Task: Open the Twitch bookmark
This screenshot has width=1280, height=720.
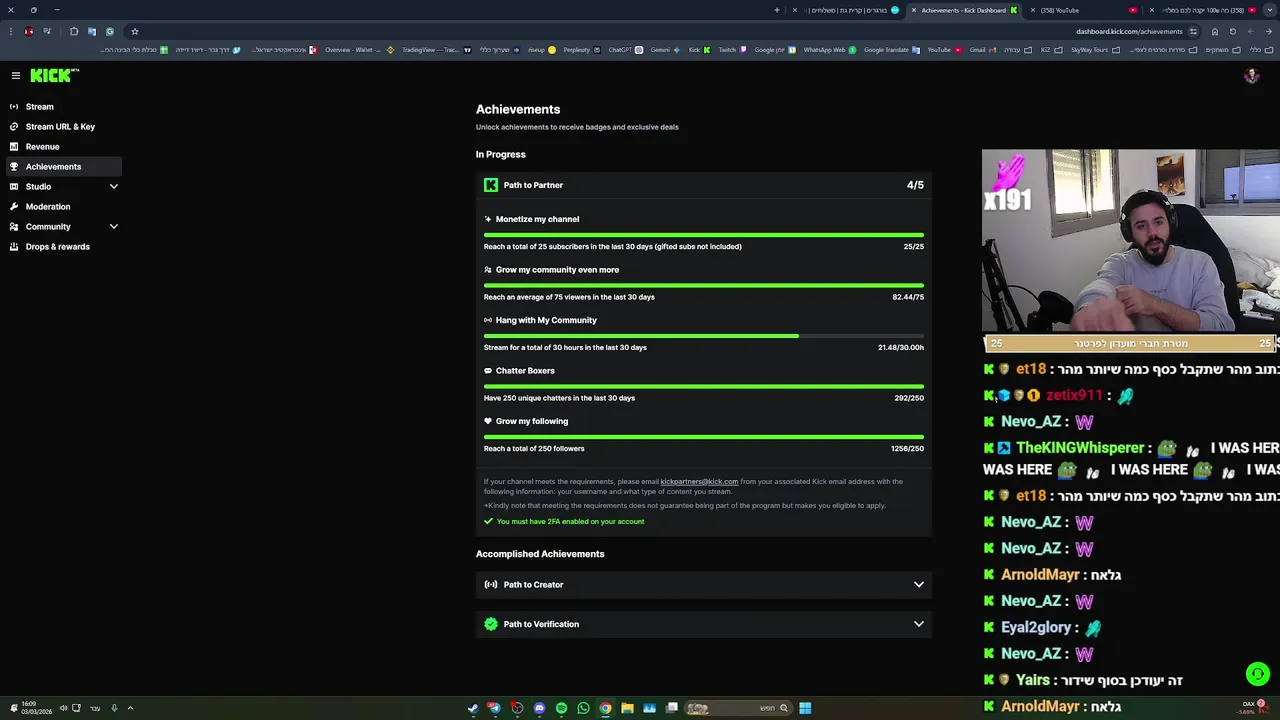Action: tap(732, 50)
